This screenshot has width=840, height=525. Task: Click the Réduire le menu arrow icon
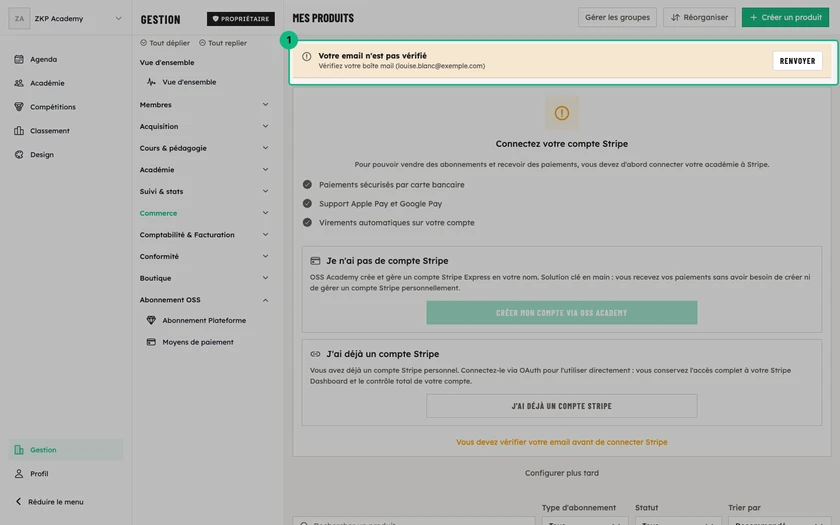(18, 502)
